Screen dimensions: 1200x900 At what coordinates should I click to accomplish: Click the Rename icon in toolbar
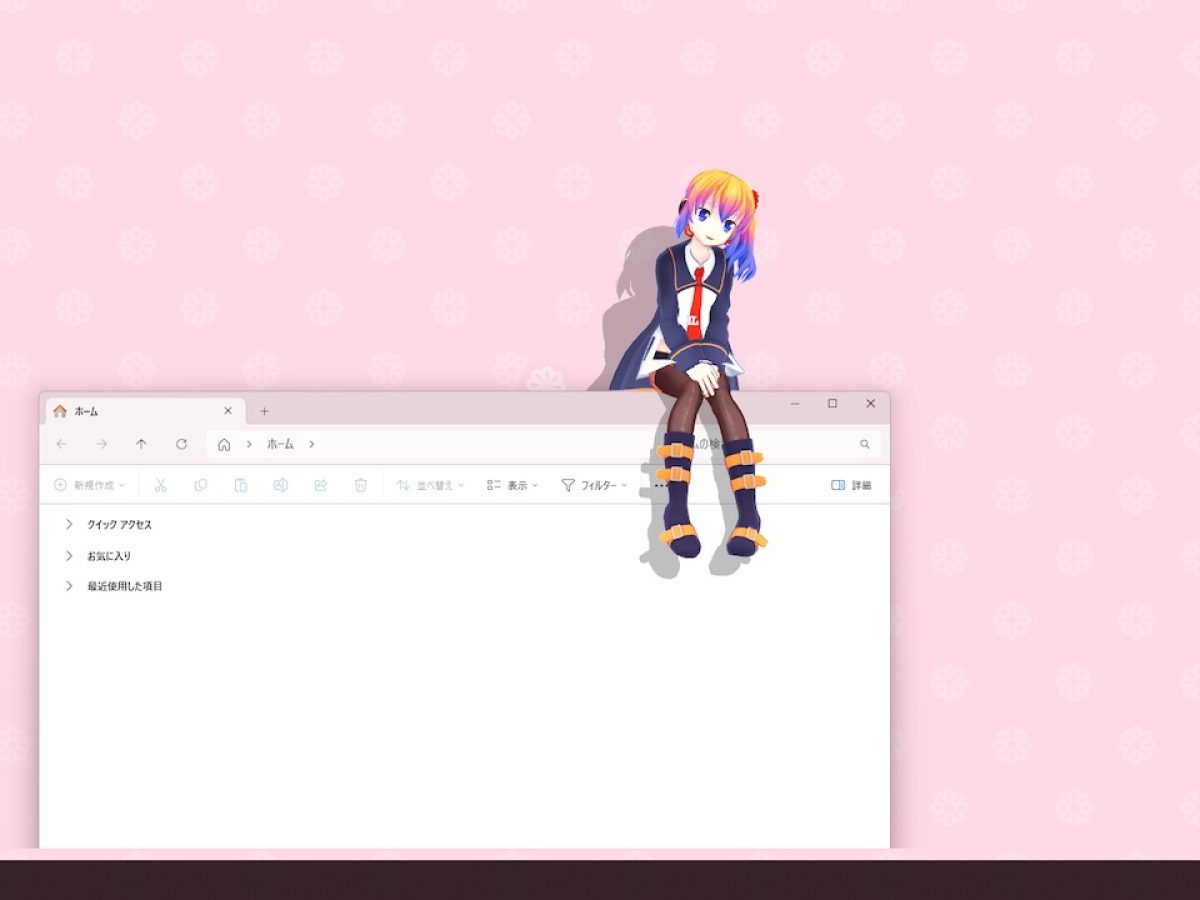(x=281, y=485)
